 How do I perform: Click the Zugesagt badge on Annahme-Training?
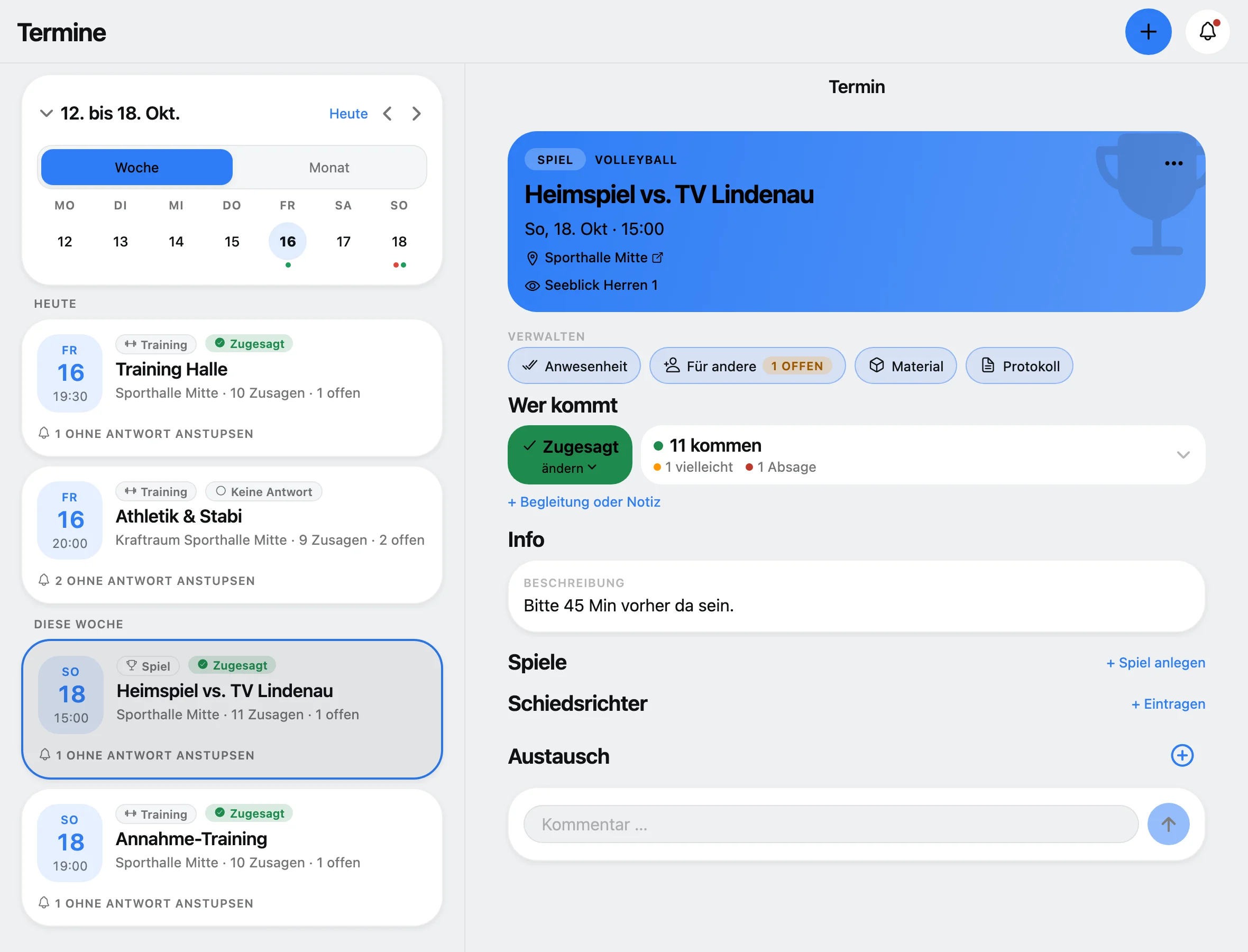[249, 813]
